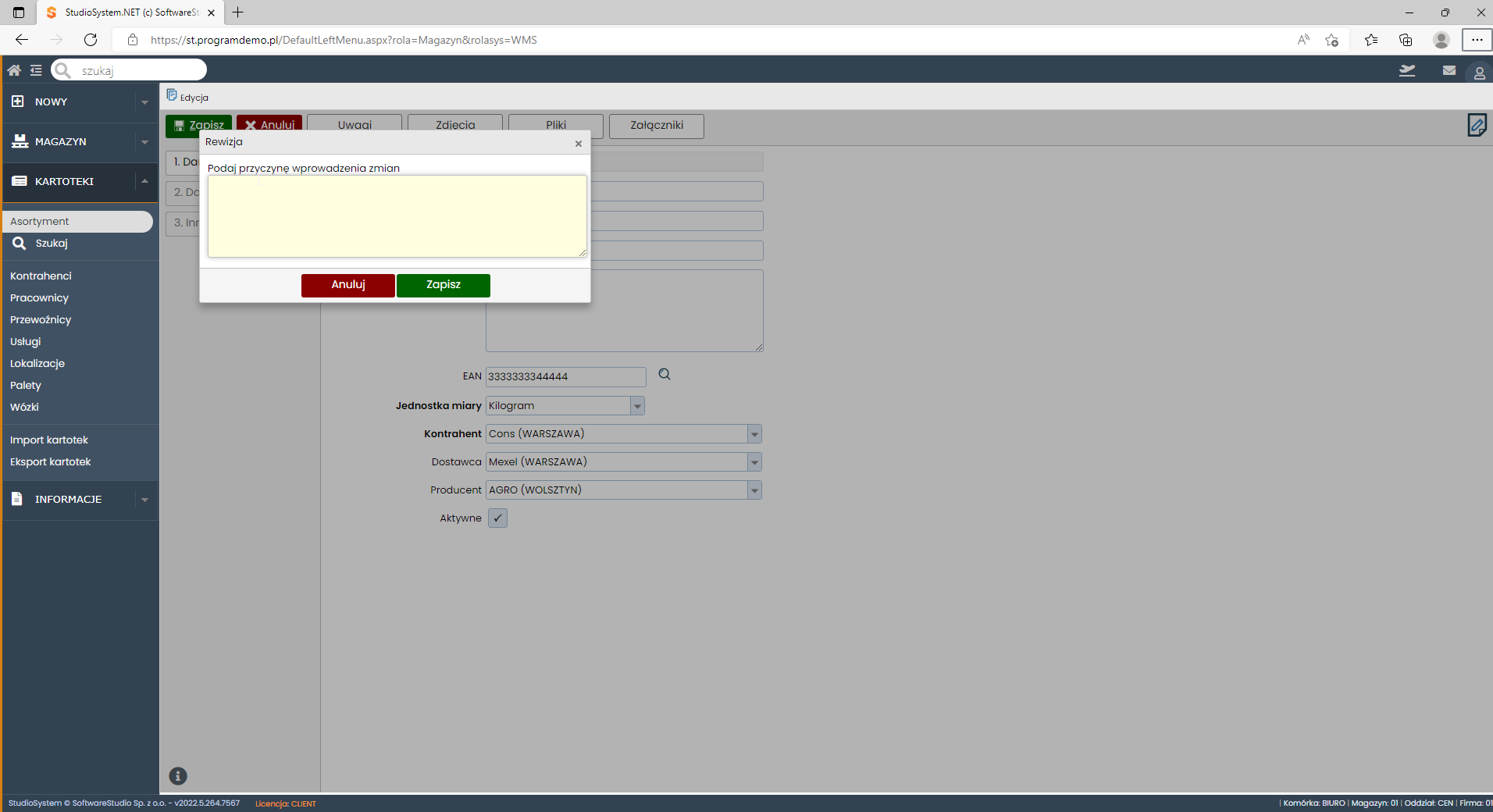Image resolution: width=1493 pixels, height=812 pixels.
Task: Click browser refresh icon
Action: pyautogui.click(x=91, y=40)
